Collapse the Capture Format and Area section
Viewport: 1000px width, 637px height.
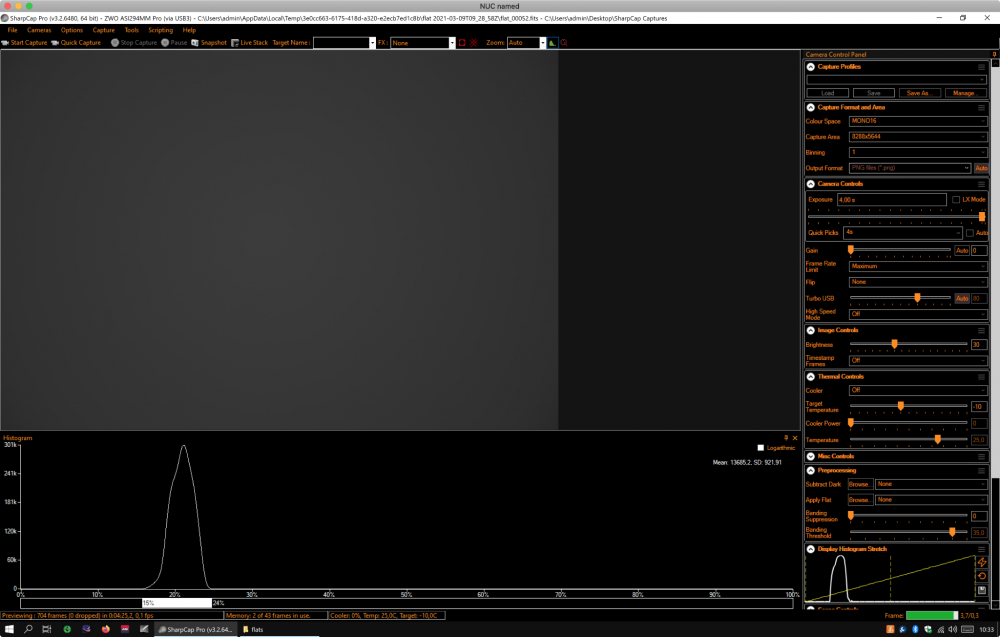tap(811, 108)
